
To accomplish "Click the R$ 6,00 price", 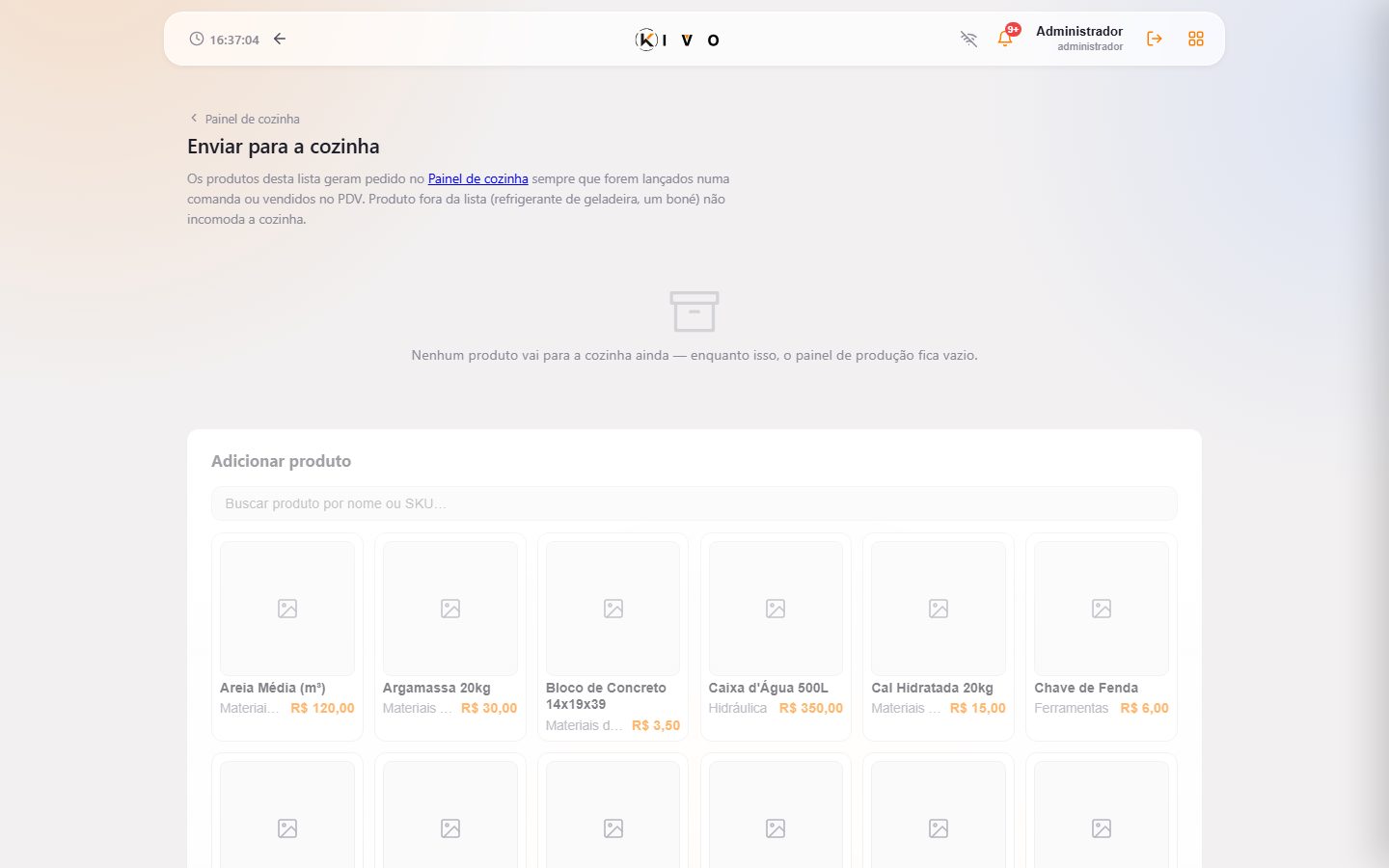I will click(x=1145, y=708).
